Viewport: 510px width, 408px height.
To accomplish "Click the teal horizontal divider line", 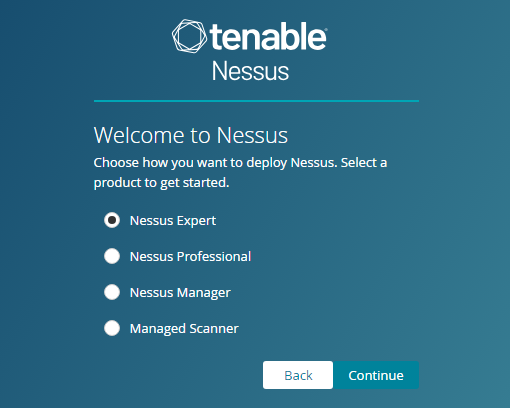I will pos(256,101).
